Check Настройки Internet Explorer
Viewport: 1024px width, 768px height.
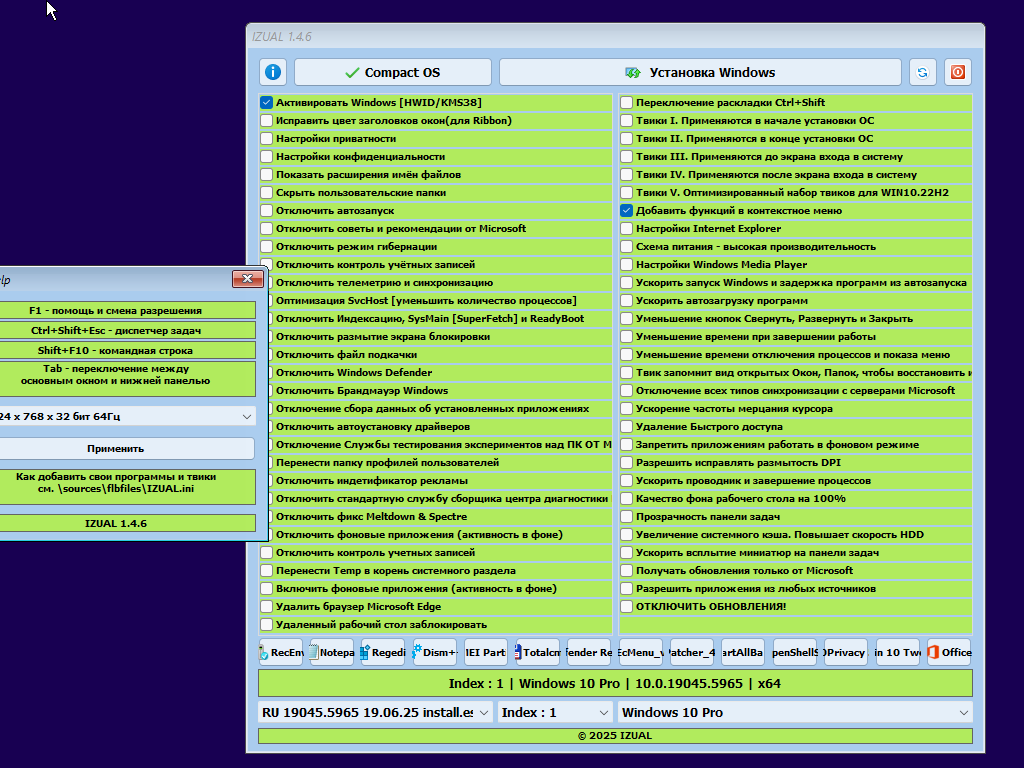[626, 229]
